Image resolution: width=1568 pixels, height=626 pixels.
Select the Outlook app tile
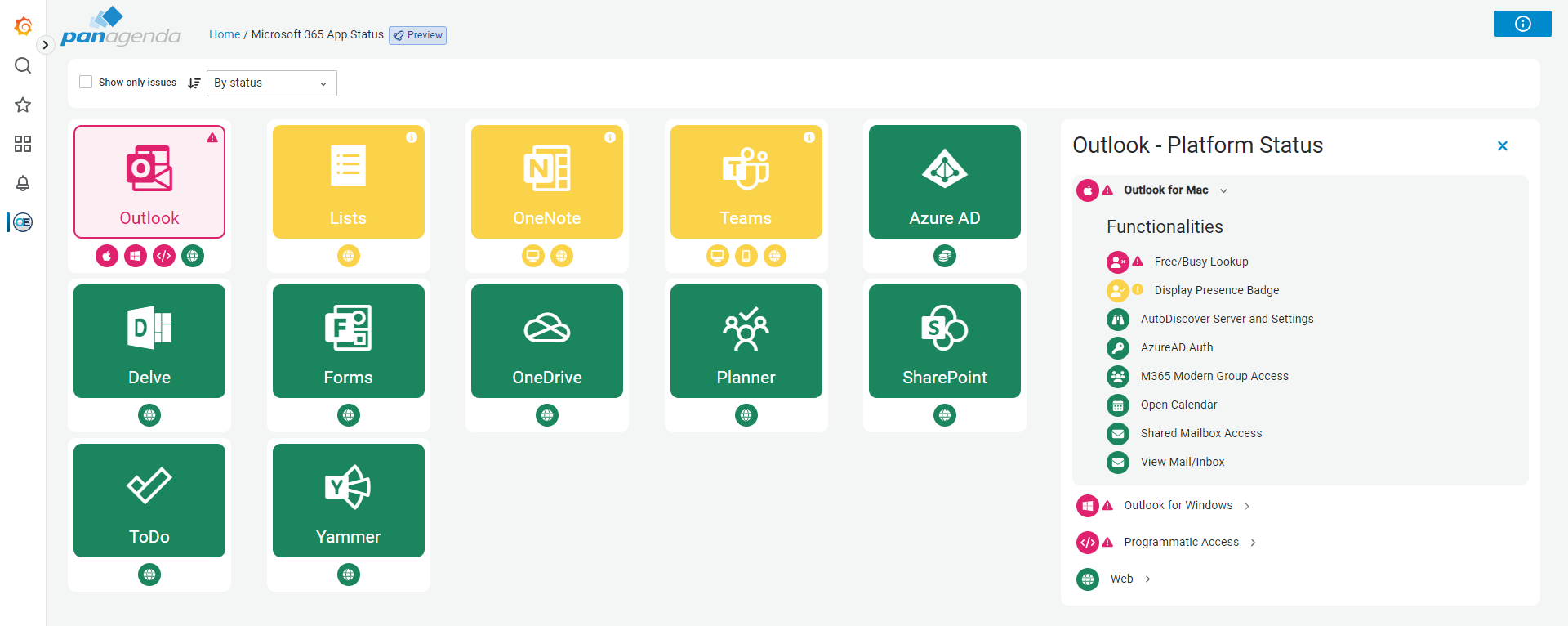pyautogui.click(x=149, y=181)
